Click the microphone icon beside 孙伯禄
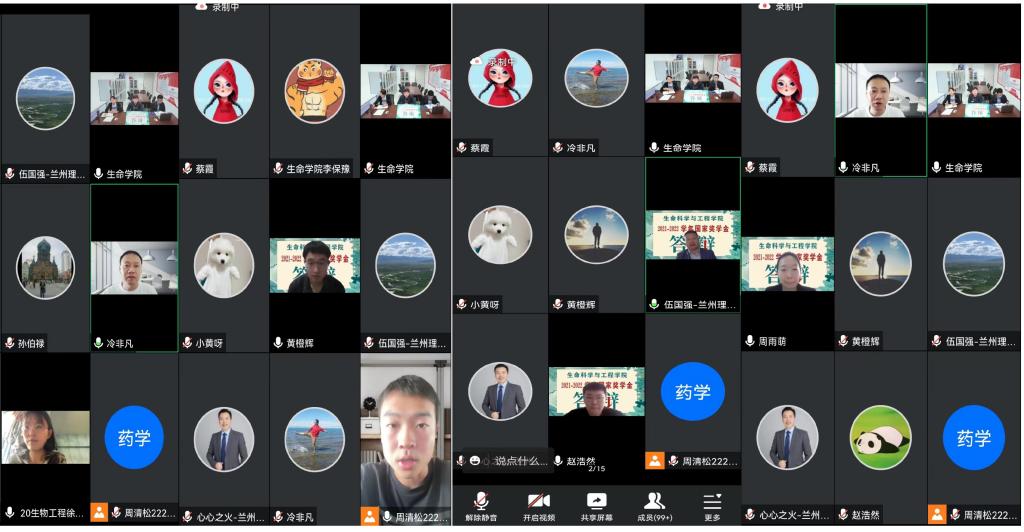 10,343
